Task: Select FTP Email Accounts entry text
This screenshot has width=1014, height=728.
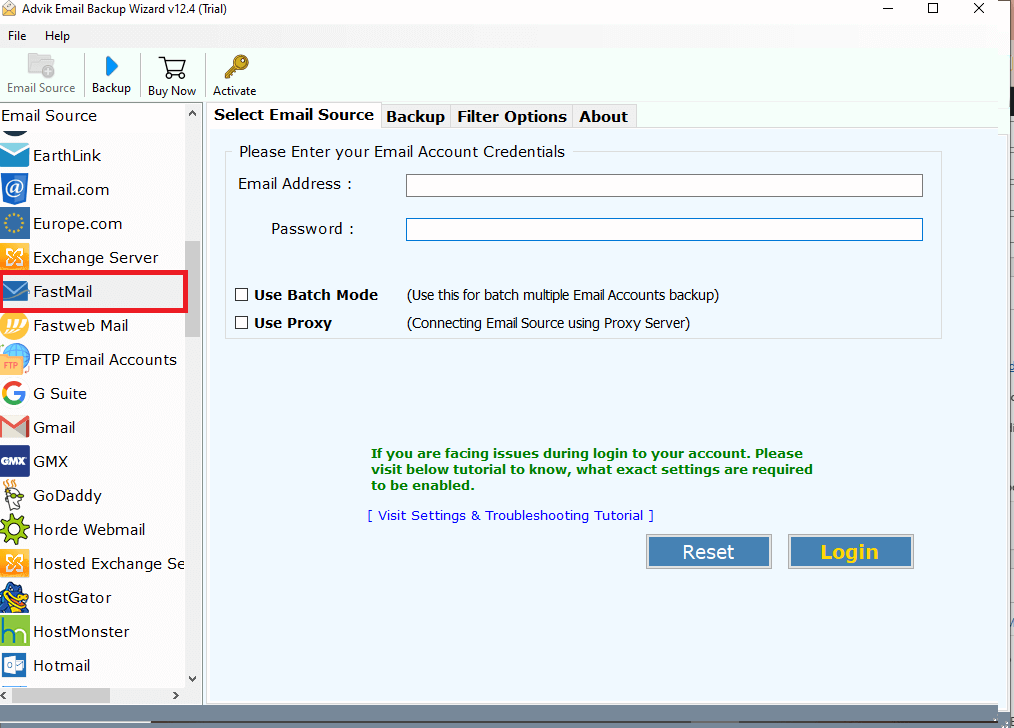Action: 105,359
